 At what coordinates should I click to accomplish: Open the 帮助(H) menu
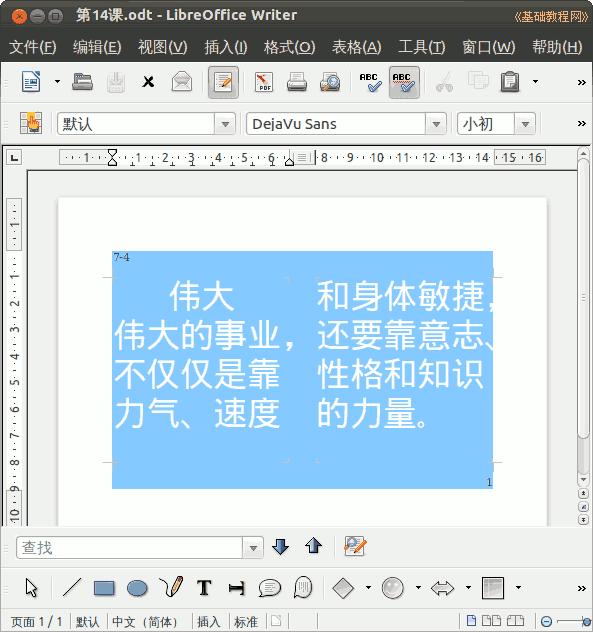click(x=557, y=47)
